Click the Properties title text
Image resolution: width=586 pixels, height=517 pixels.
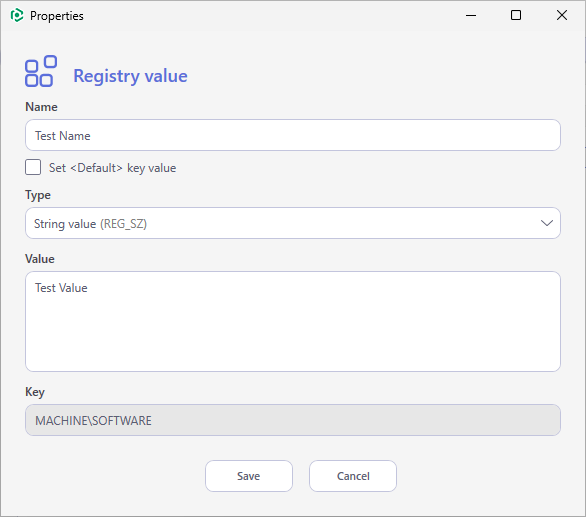point(57,16)
